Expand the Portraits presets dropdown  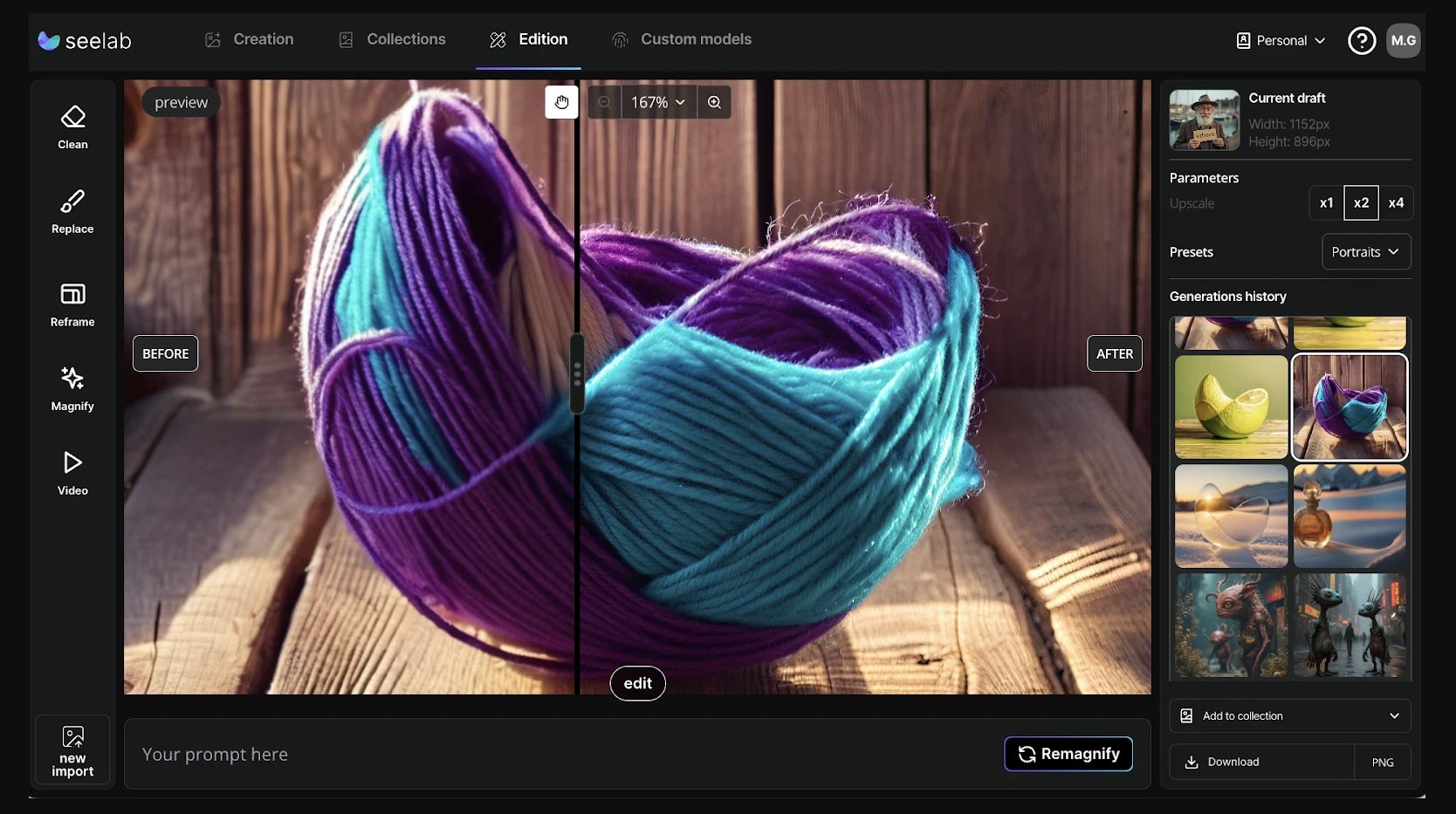pos(1365,252)
